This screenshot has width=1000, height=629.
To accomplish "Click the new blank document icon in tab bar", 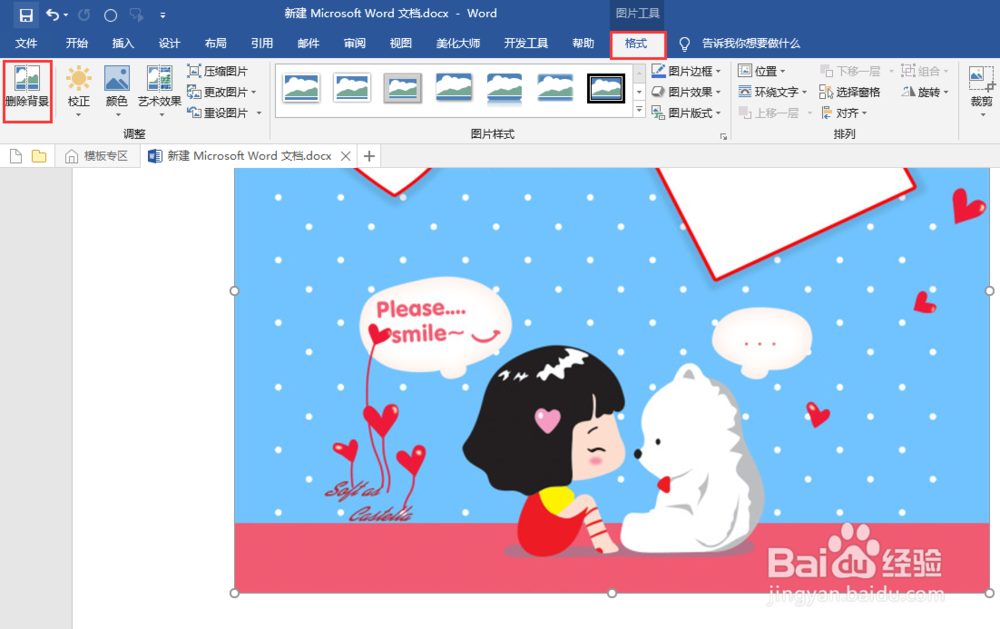I will tap(15, 156).
